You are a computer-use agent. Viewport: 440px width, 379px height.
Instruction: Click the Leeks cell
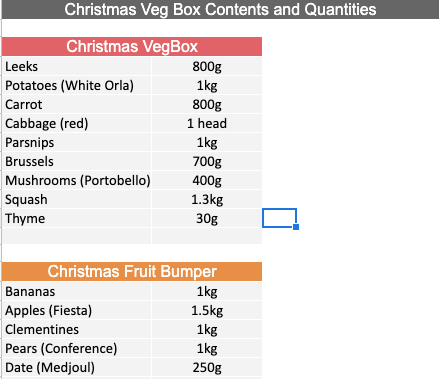coord(77,66)
